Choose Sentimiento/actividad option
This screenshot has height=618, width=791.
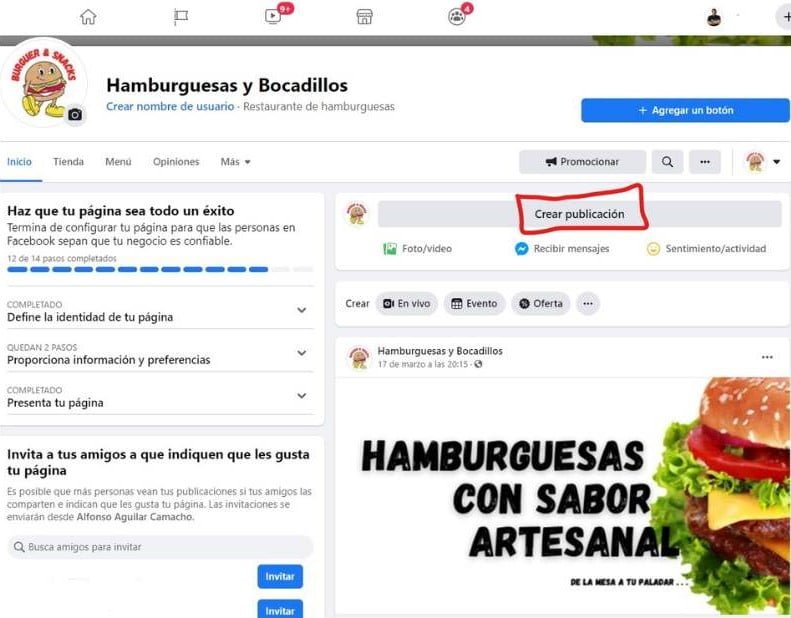pos(706,249)
